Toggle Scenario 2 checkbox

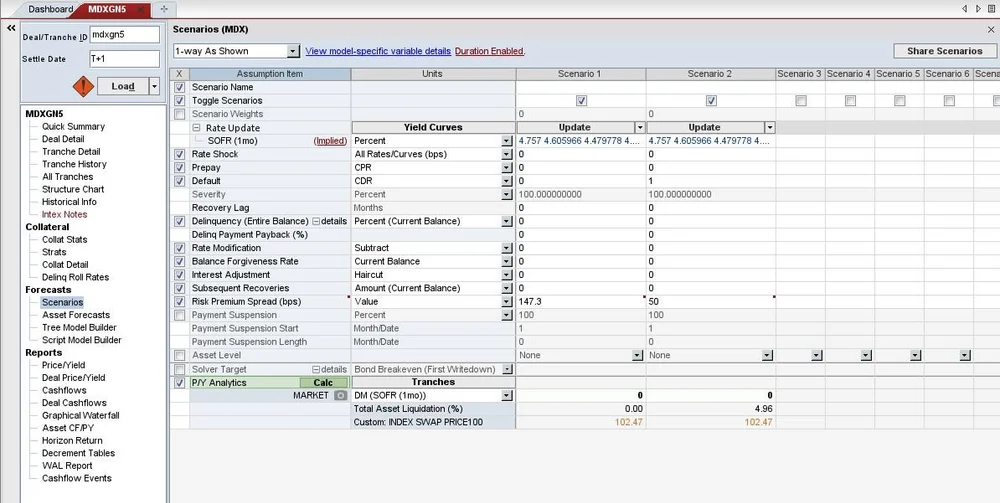pyautogui.click(x=711, y=101)
